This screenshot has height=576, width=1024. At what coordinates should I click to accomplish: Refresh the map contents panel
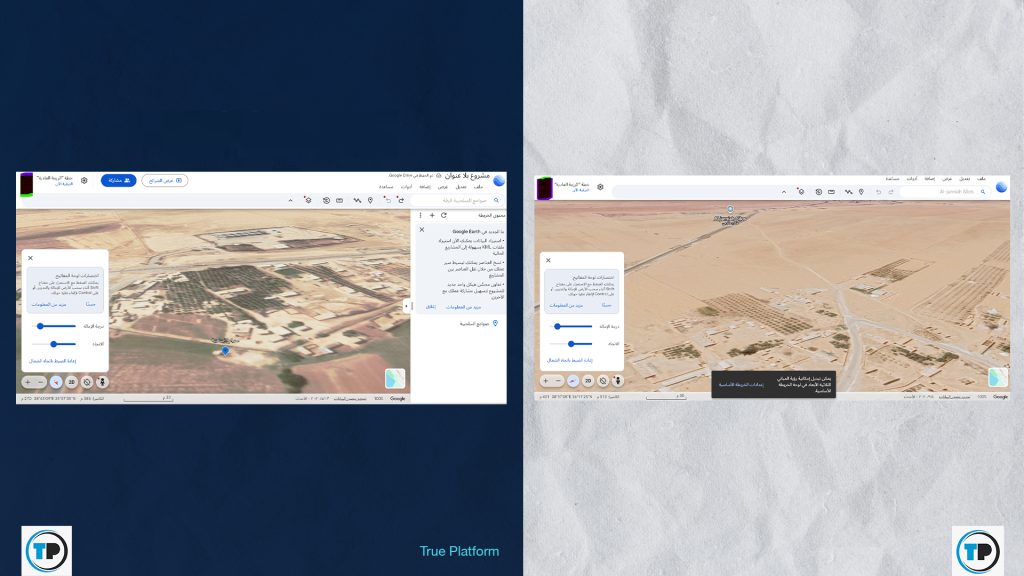click(444, 215)
